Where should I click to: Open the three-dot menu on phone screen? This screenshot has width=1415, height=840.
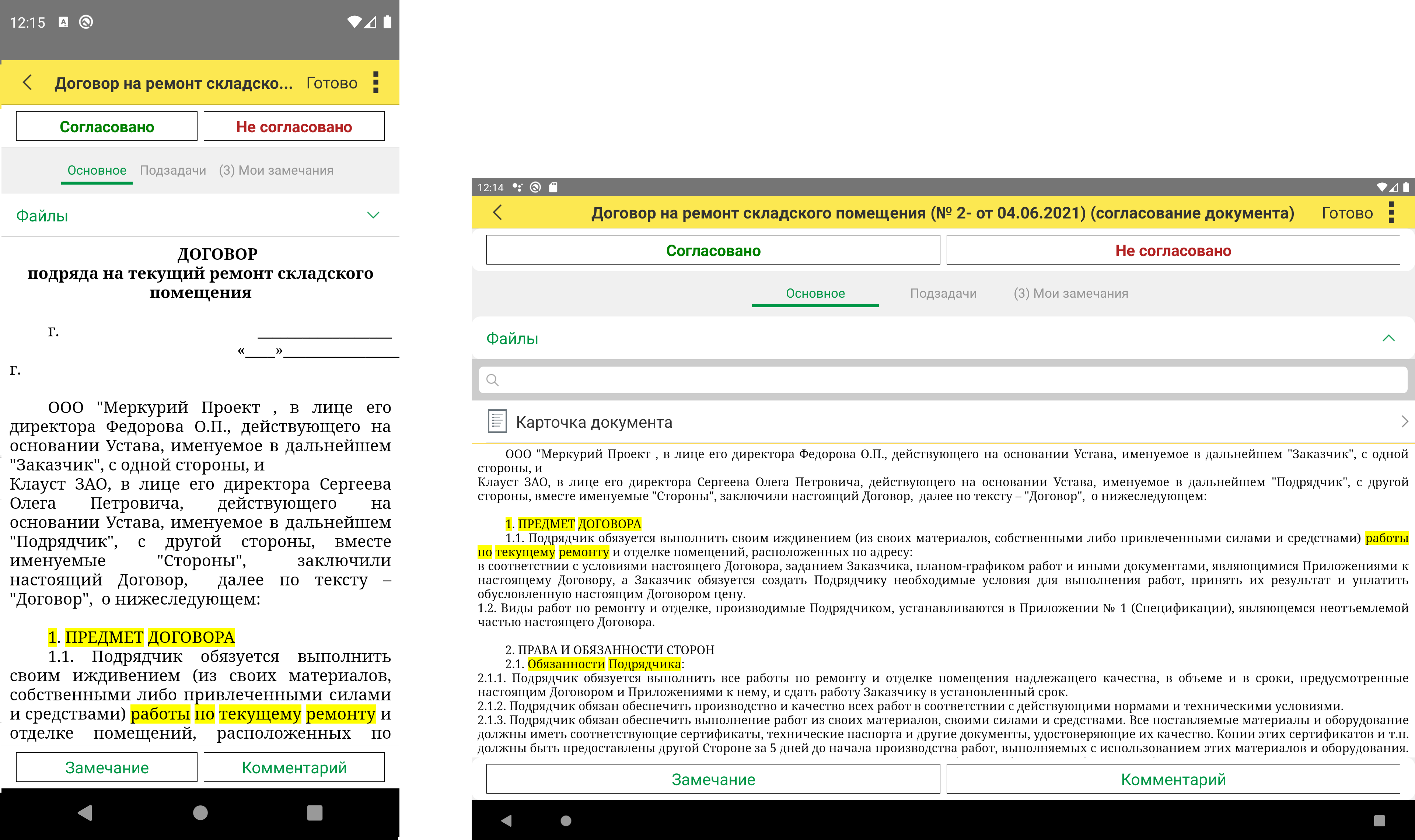tap(376, 83)
